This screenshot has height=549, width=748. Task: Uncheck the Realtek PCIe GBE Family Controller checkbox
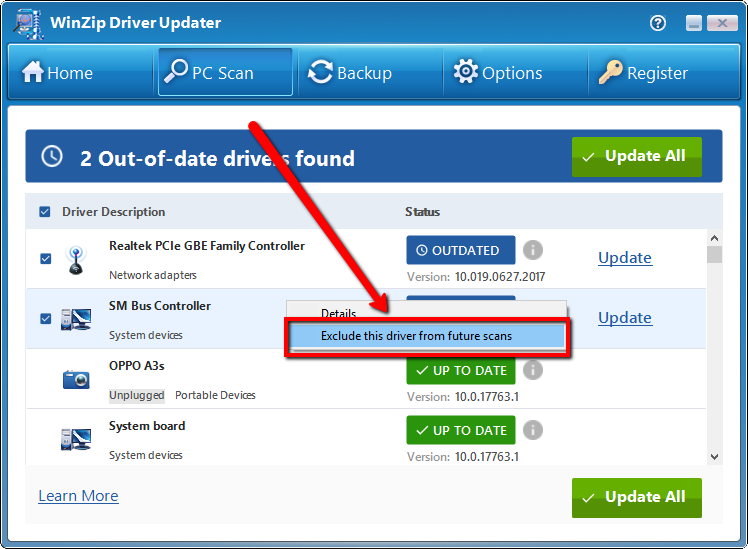pyautogui.click(x=46, y=259)
